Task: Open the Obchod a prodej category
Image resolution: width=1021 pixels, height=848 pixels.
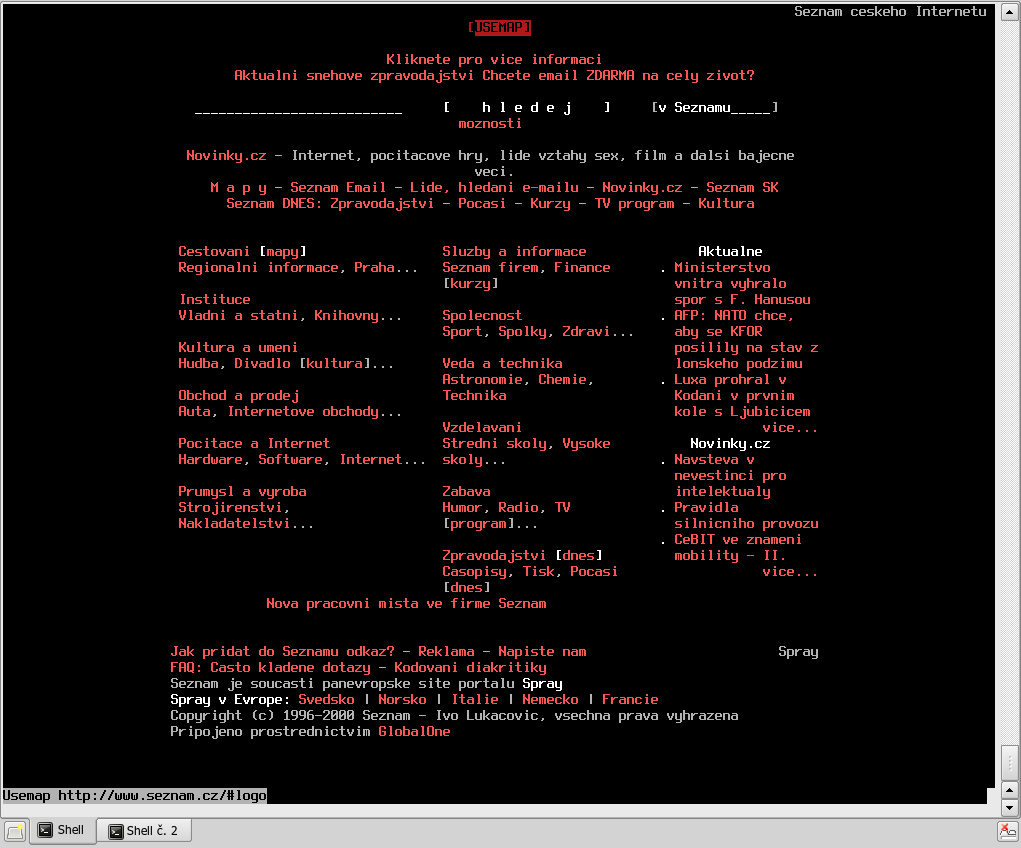Action: [x=239, y=396]
